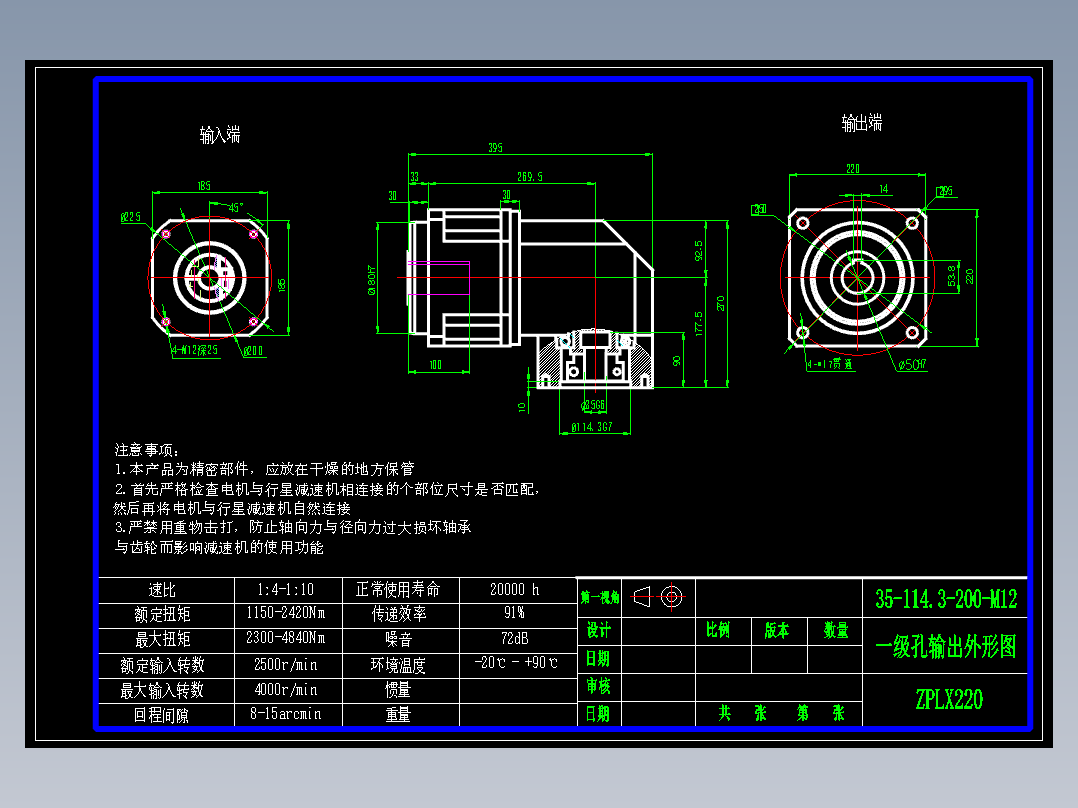Select the crosshair datum symbol beside projection icon
The width and height of the screenshot is (1078, 808).
pyautogui.click(x=672, y=595)
